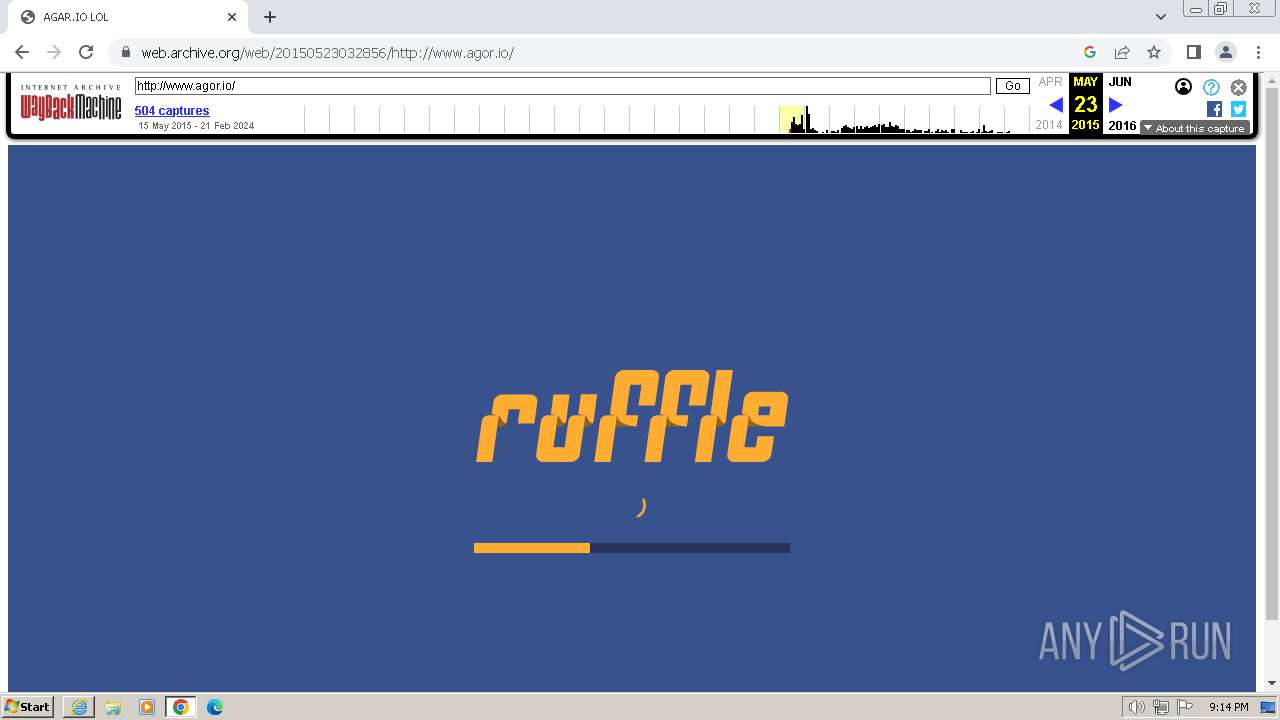The width and height of the screenshot is (1280, 720).
Task: Click the Action Center flag icon
Action: click(1185, 707)
